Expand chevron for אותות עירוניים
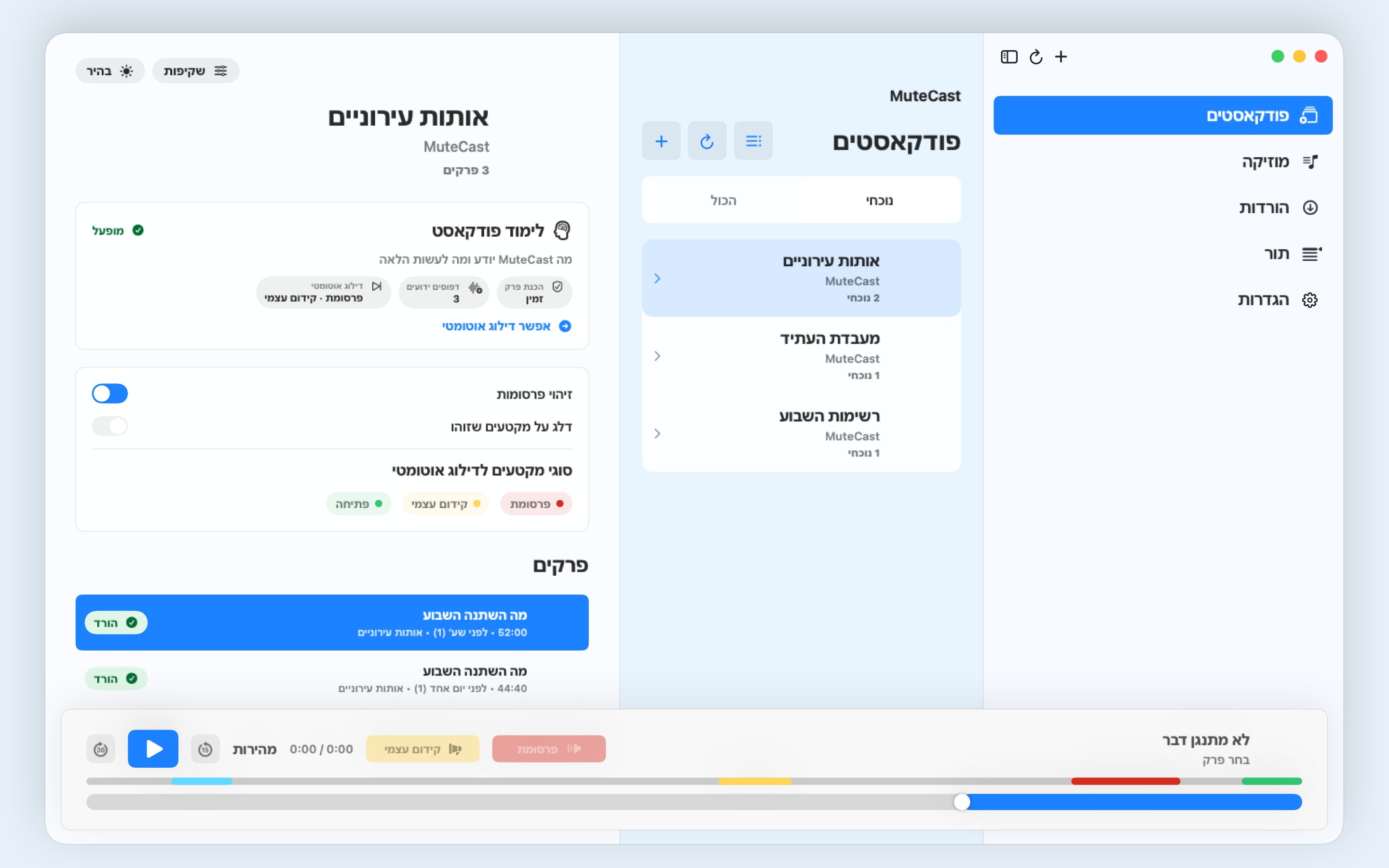Screen dimensions: 1389x868 click(657, 278)
